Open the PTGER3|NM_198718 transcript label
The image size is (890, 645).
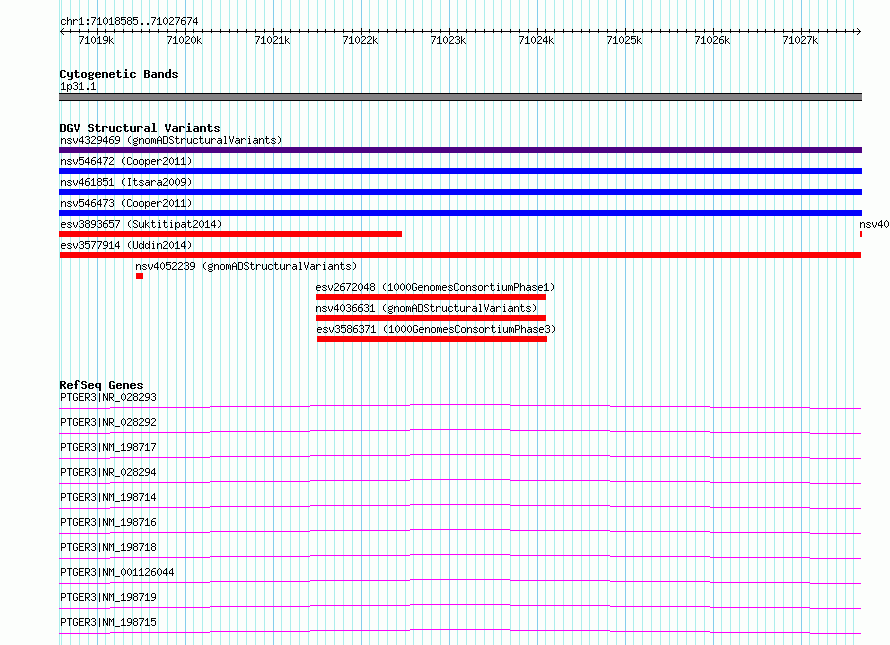pyautogui.click(x=108, y=547)
